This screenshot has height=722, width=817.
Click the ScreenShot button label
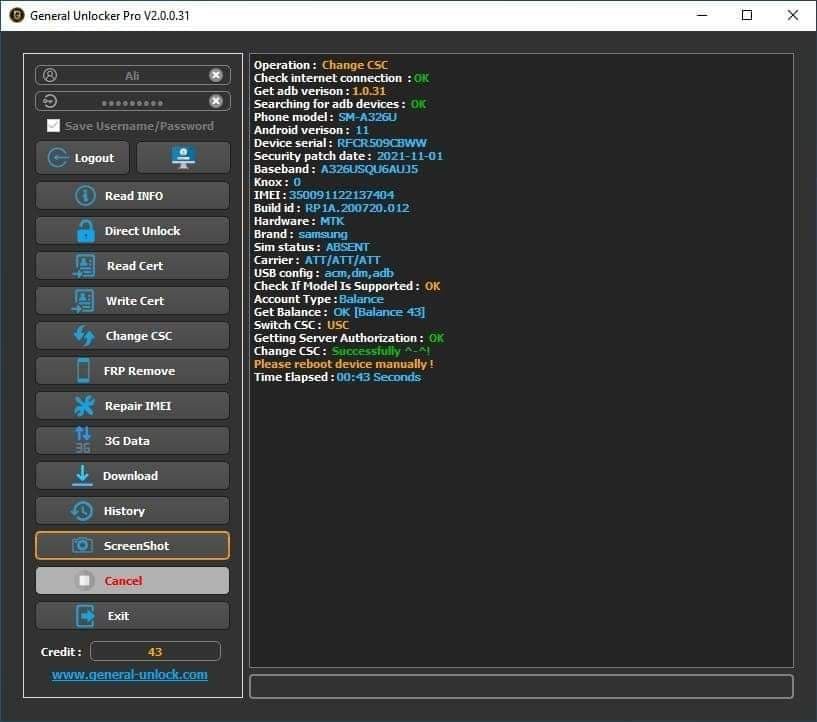pos(136,546)
